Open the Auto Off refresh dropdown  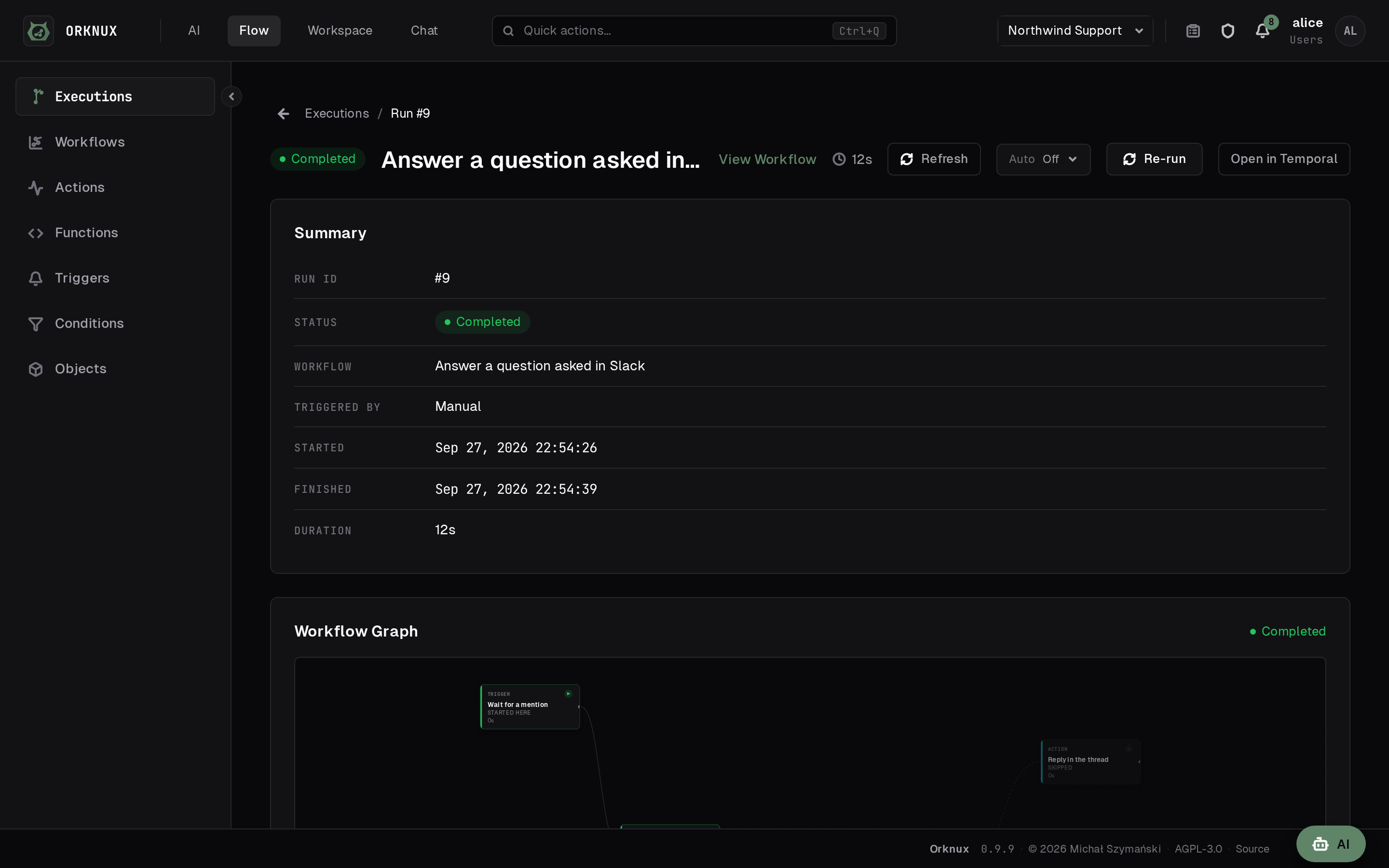[x=1043, y=159]
